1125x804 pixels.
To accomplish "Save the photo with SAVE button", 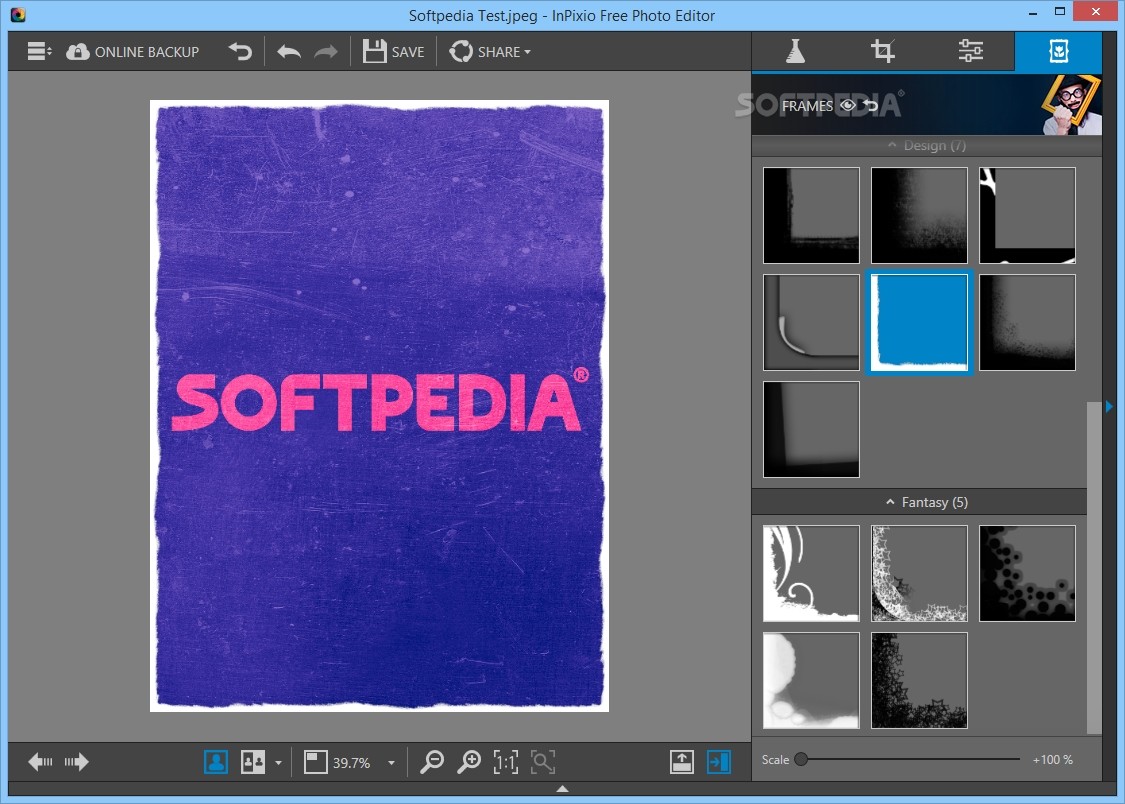I will click(x=394, y=52).
